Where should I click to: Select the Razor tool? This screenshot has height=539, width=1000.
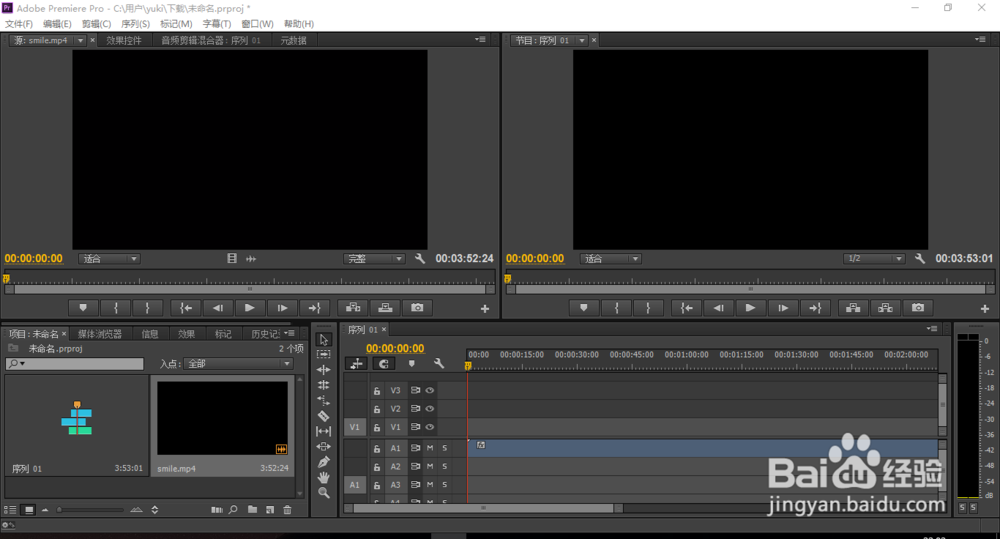323,416
